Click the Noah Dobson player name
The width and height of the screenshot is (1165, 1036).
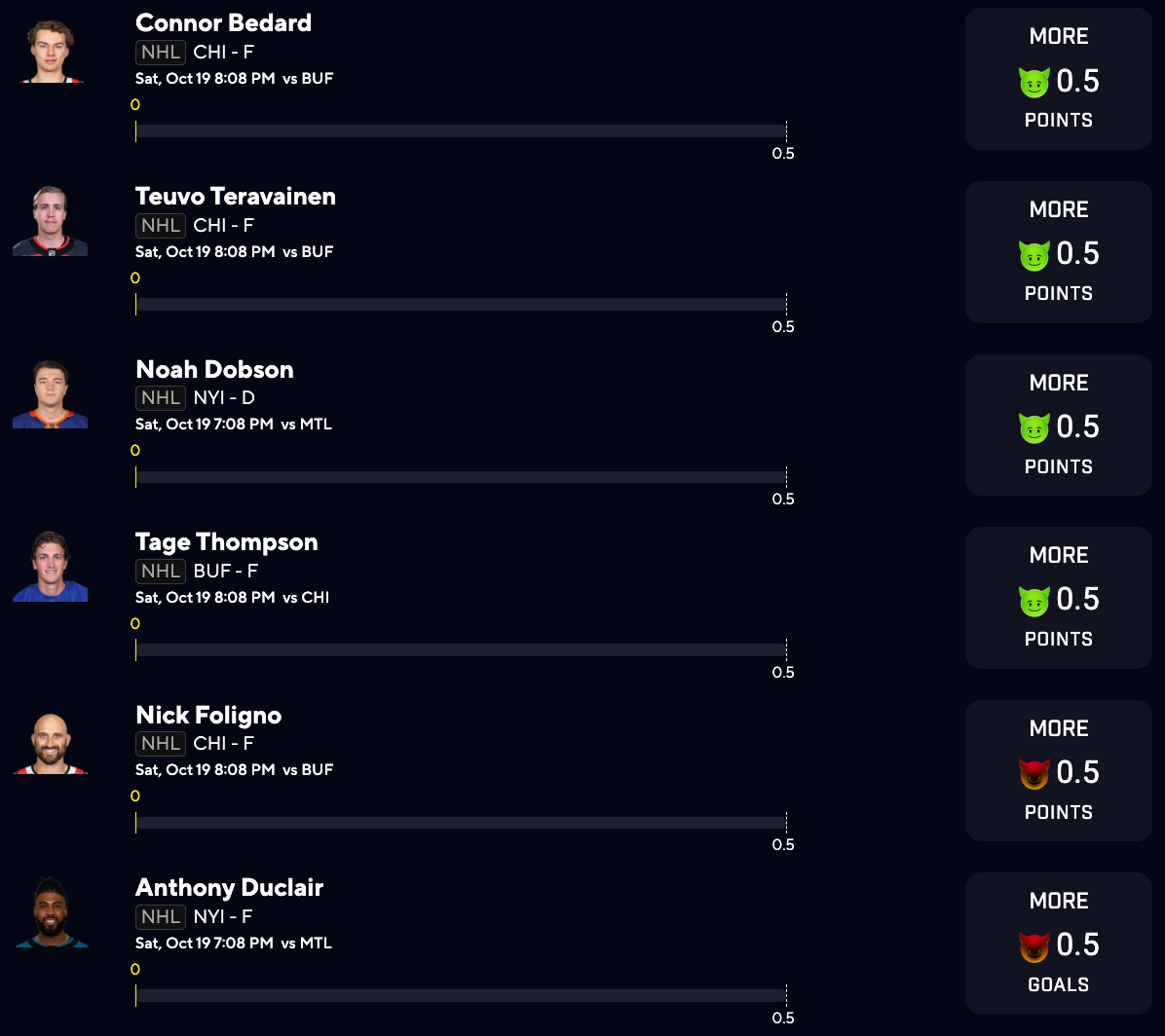(214, 370)
